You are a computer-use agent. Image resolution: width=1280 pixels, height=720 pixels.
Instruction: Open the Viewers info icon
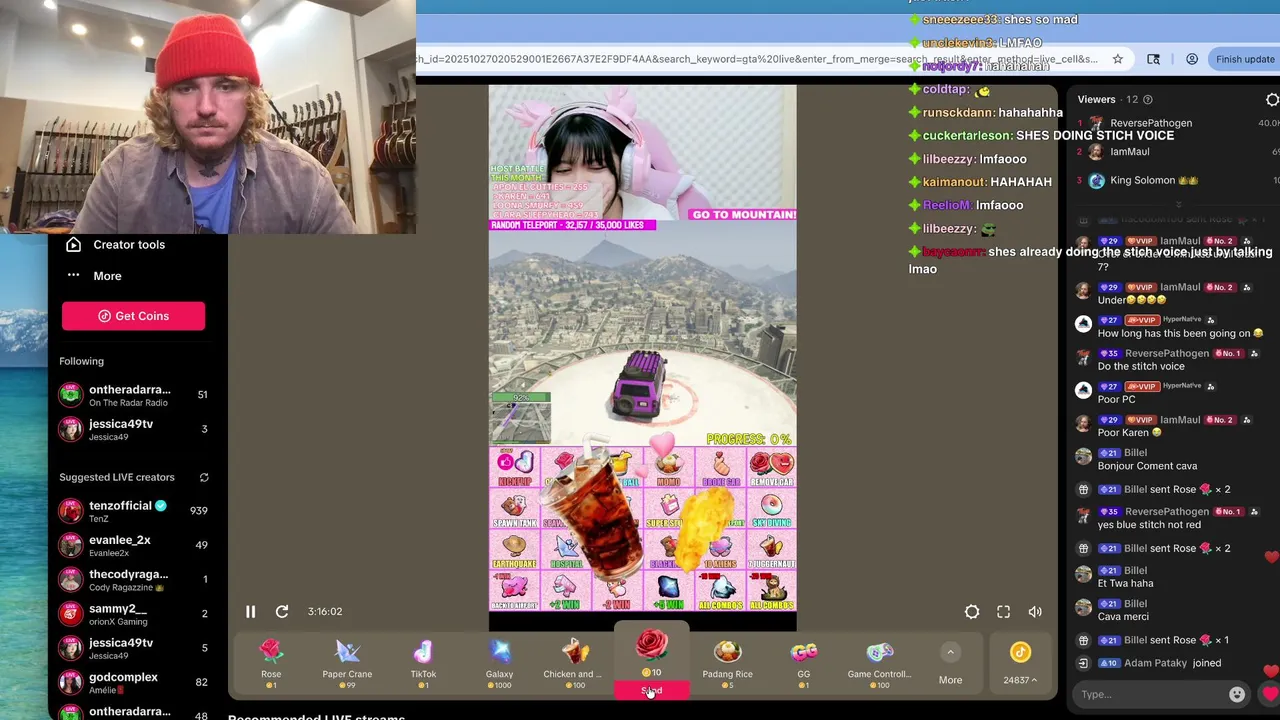[x=1148, y=99]
